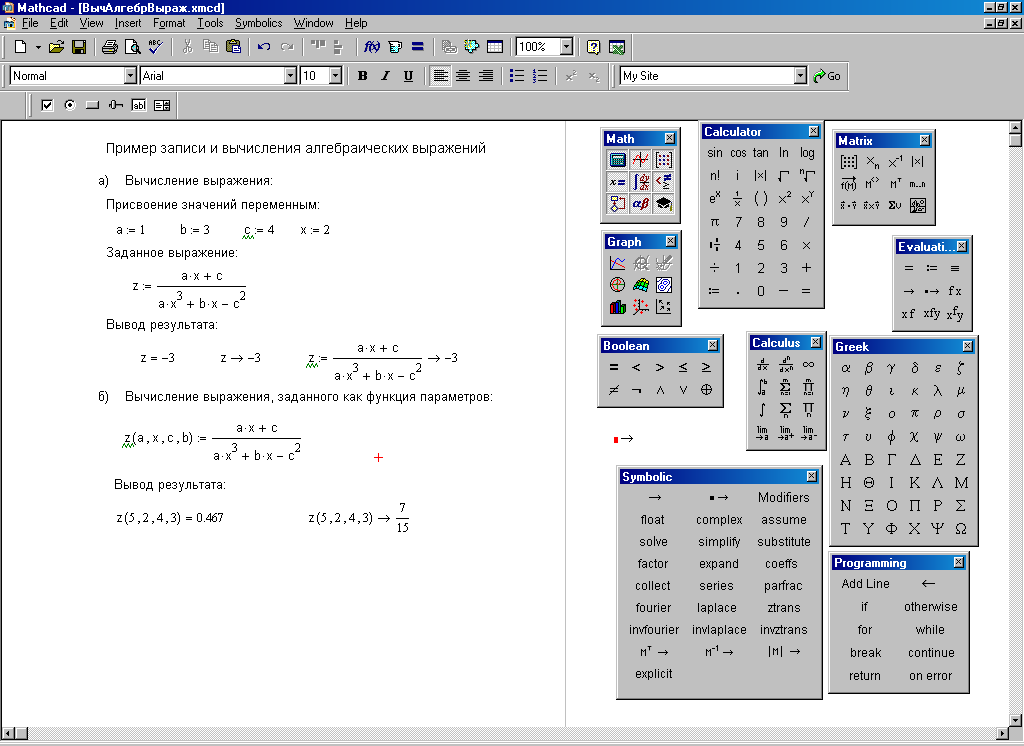Insert a 3D bar plot from Graph palette
The height and width of the screenshot is (746, 1024).
[x=617, y=307]
